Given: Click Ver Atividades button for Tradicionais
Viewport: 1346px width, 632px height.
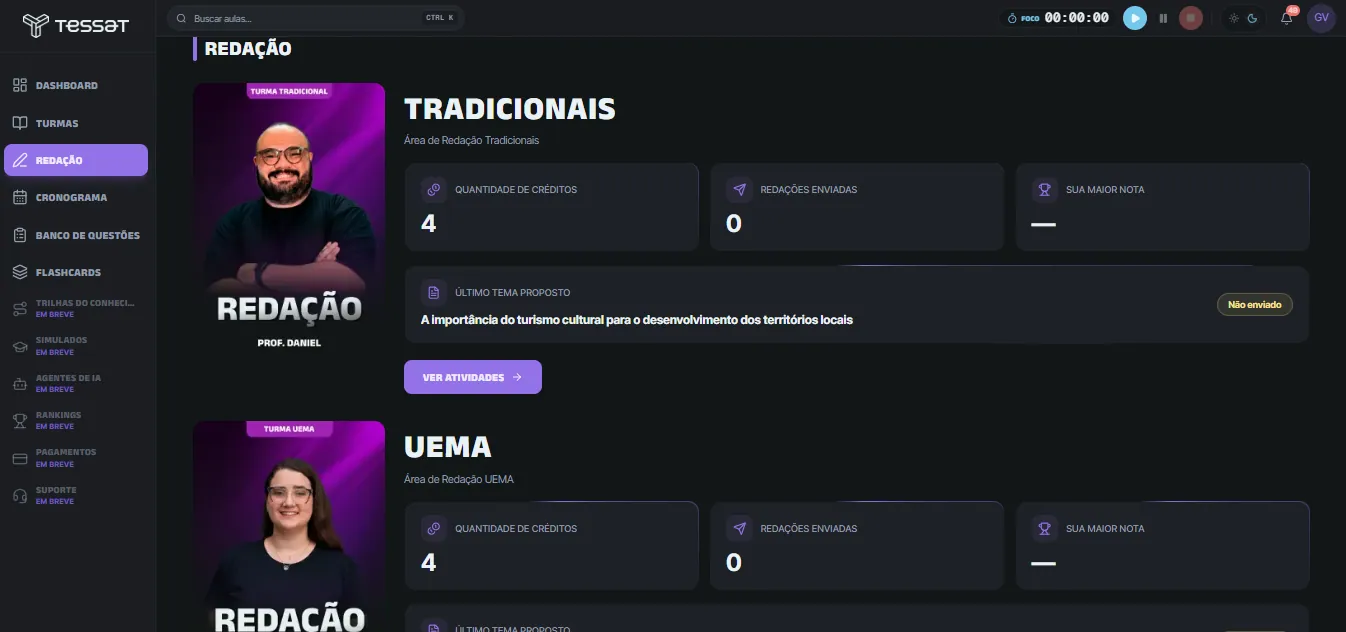Looking at the screenshot, I should click(473, 377).
